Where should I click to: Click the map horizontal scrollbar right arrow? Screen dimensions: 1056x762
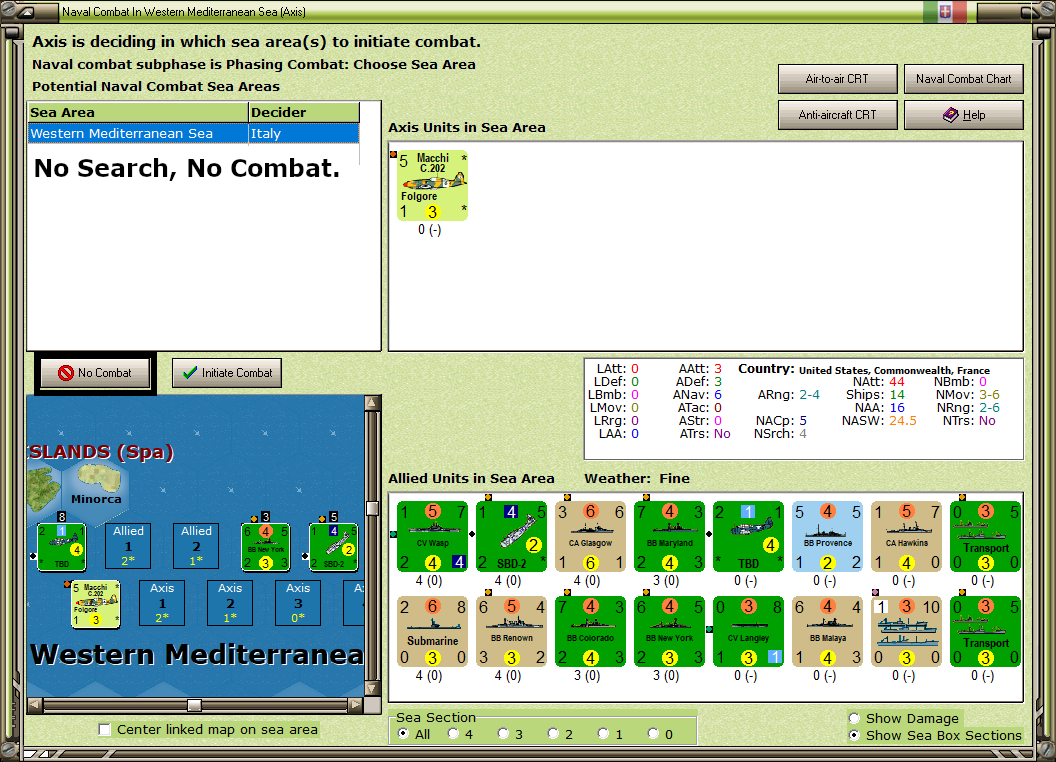click(x=355, y=705)
